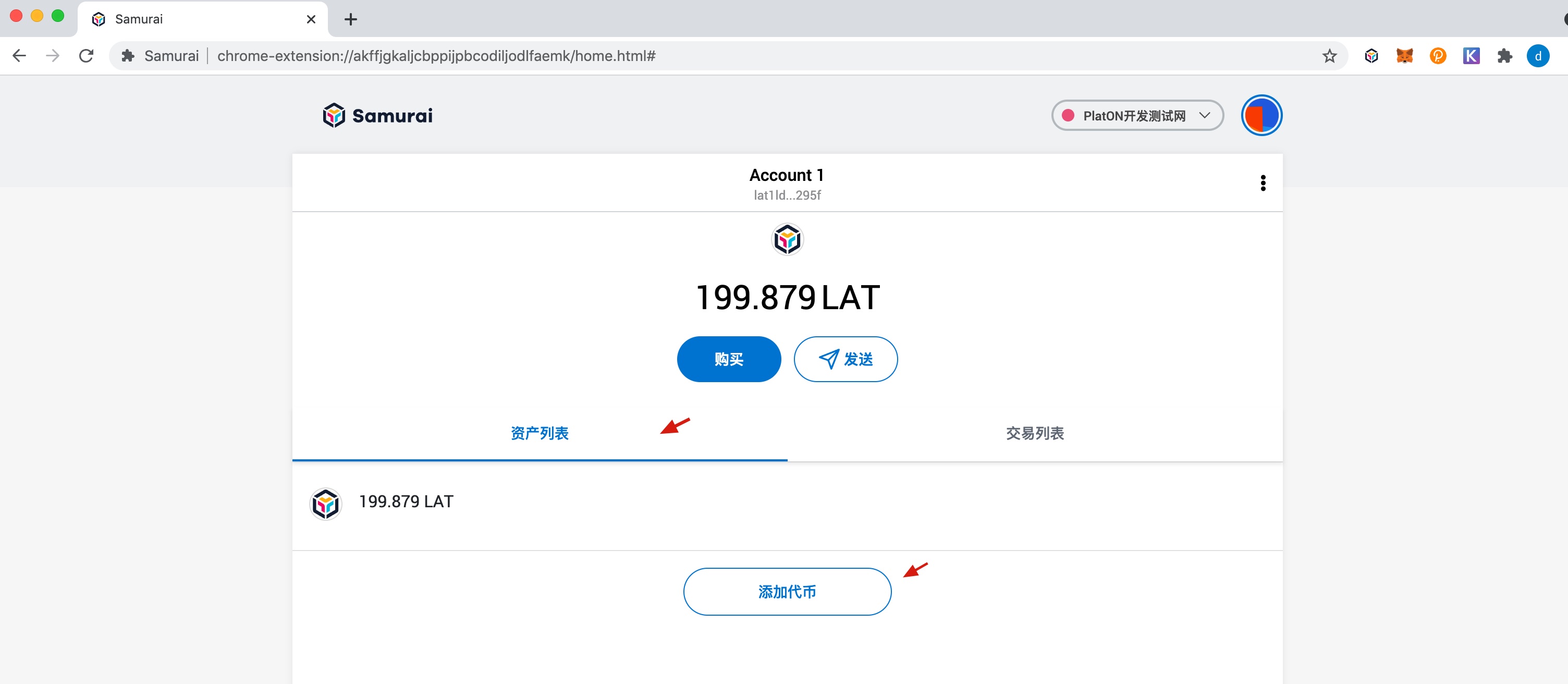
Task: Click the 发送 button
Action: pyautogui.click(x=846, y=359)
